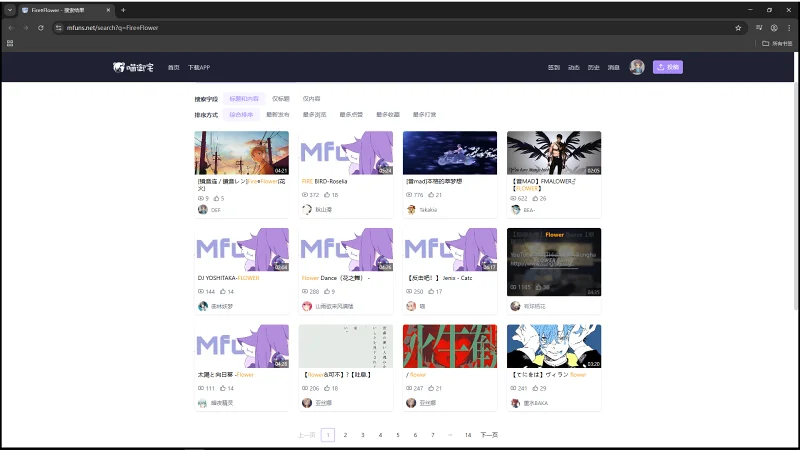Open 下载APP in the site navigation

199,67
